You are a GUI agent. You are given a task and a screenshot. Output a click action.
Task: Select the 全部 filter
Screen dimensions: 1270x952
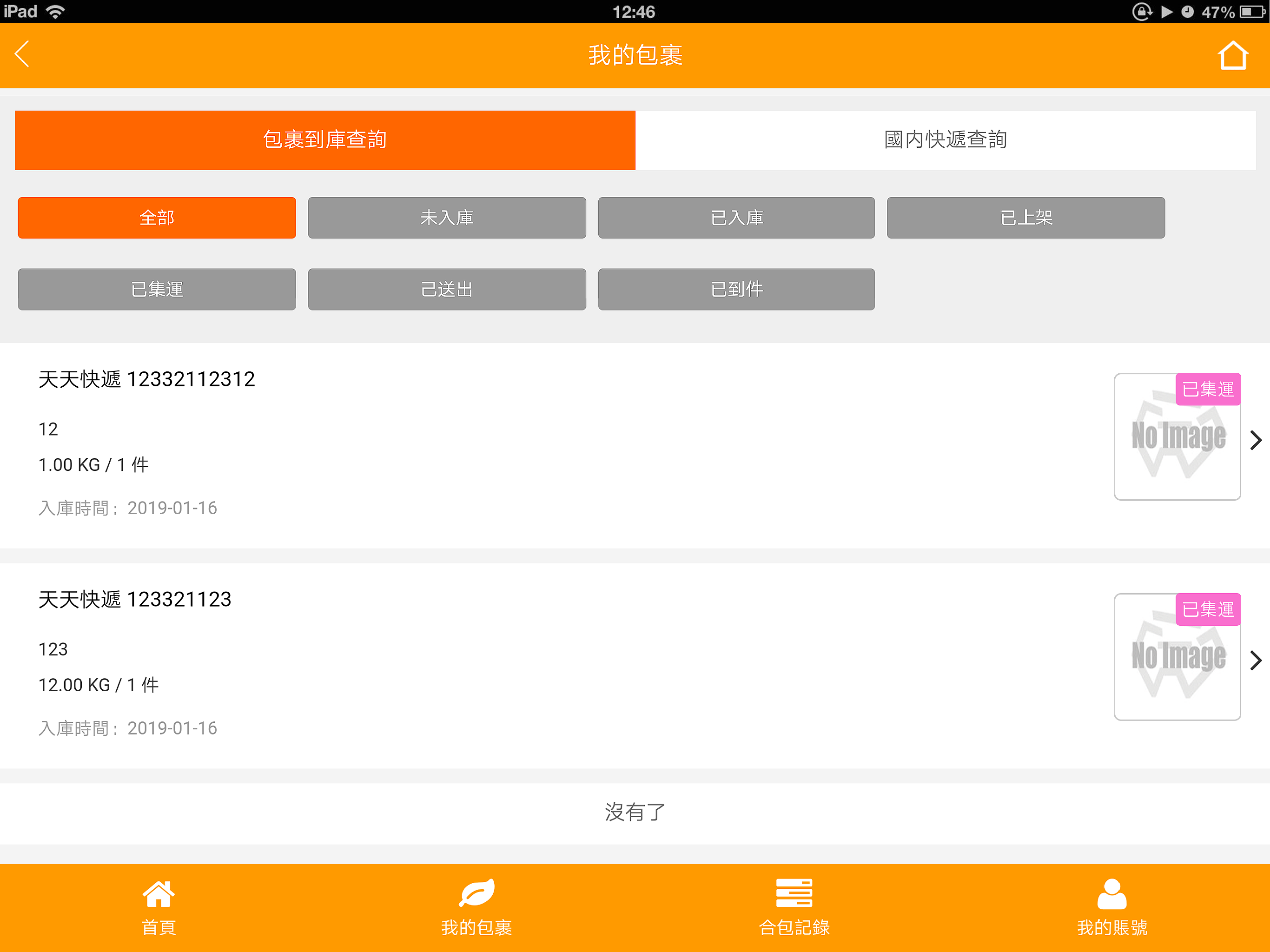[x=157, y=218]
